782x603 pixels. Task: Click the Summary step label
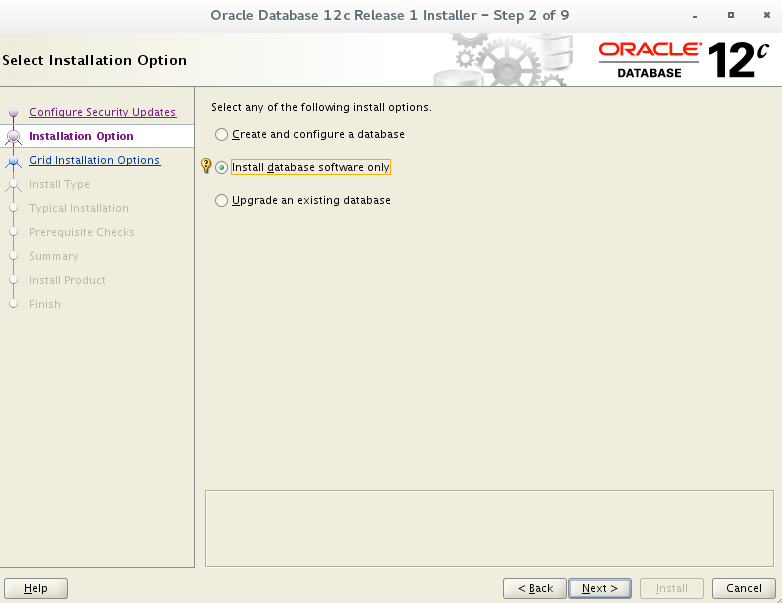tap(53, 256)
